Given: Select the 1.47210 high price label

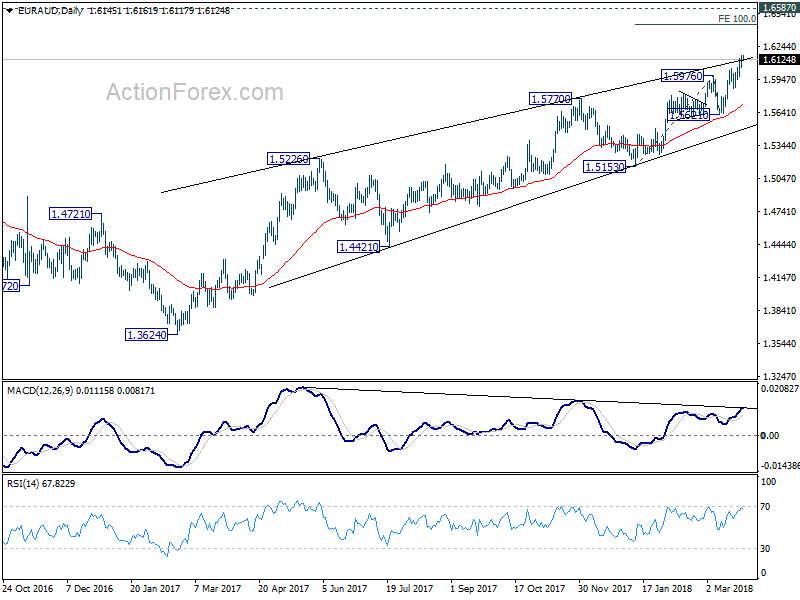Looking at the screenshot, I should pos(70,214).
